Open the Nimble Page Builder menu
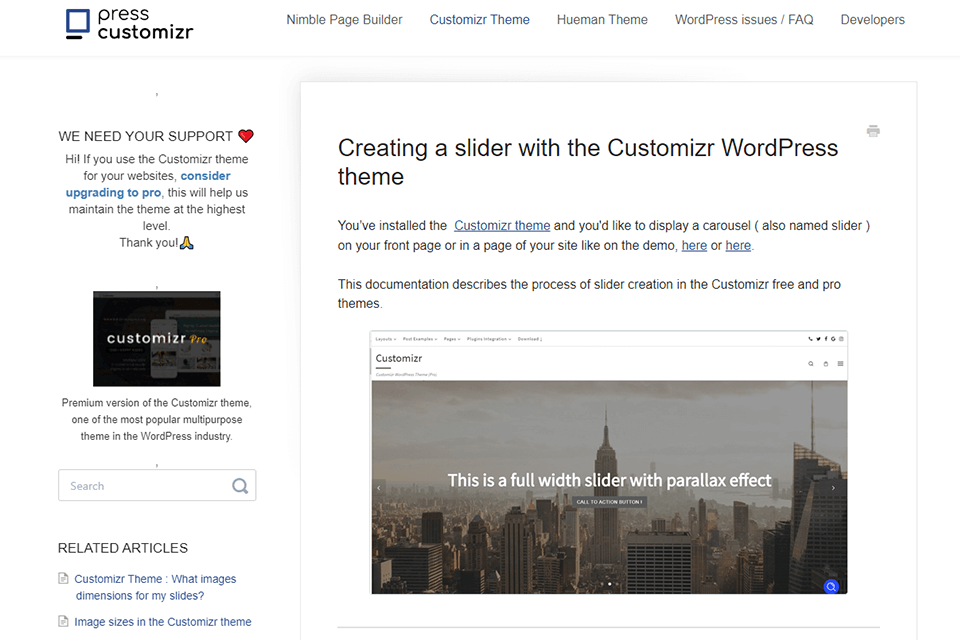 (x=344, y=20)
